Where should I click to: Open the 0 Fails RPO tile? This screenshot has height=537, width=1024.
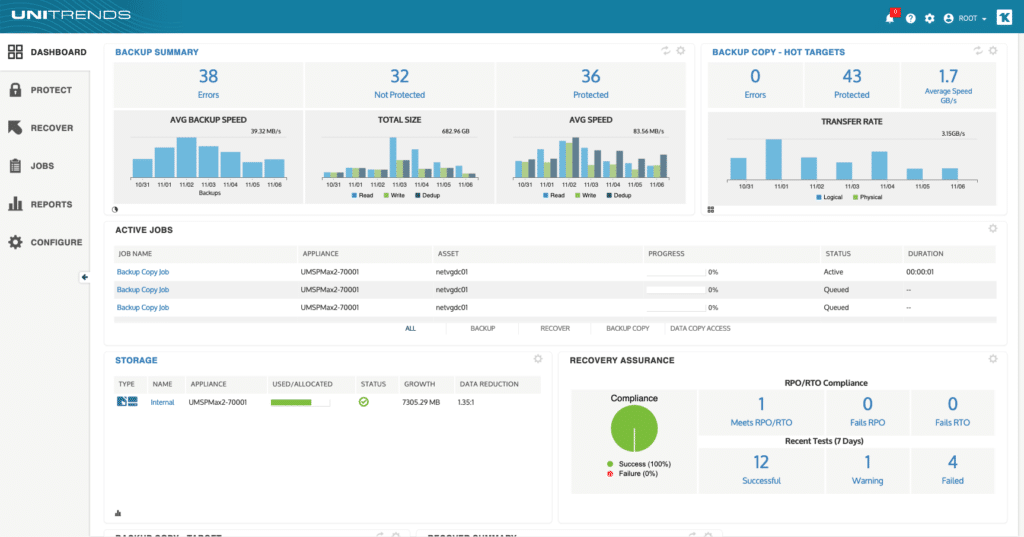click(867, 412)
